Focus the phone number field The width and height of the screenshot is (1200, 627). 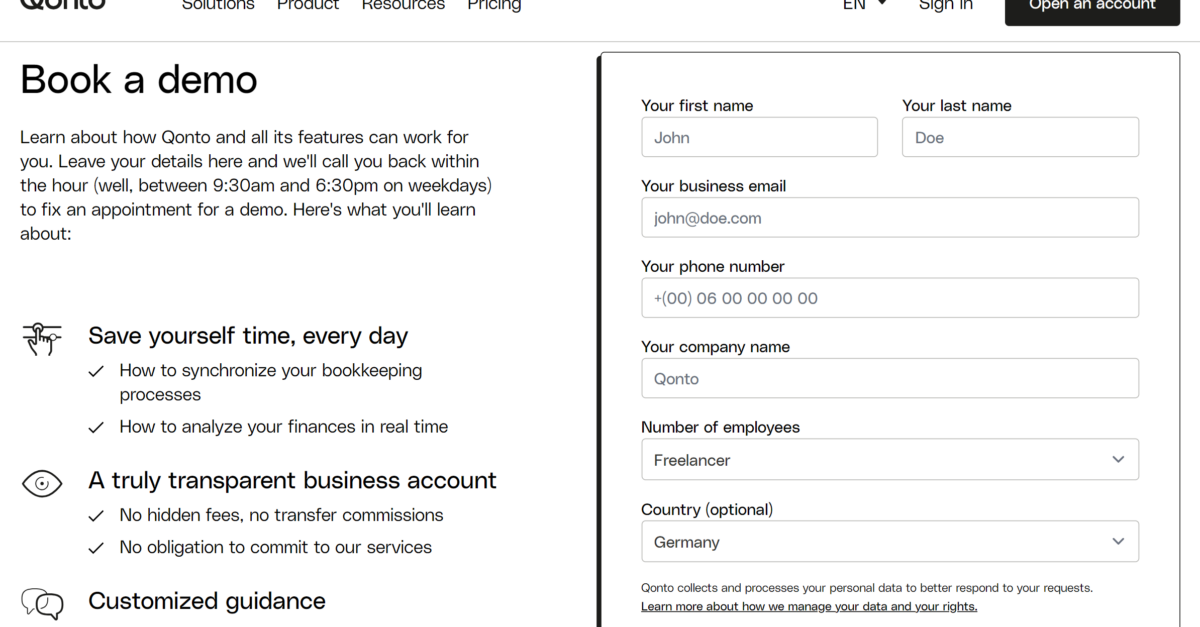coord(890,298)
